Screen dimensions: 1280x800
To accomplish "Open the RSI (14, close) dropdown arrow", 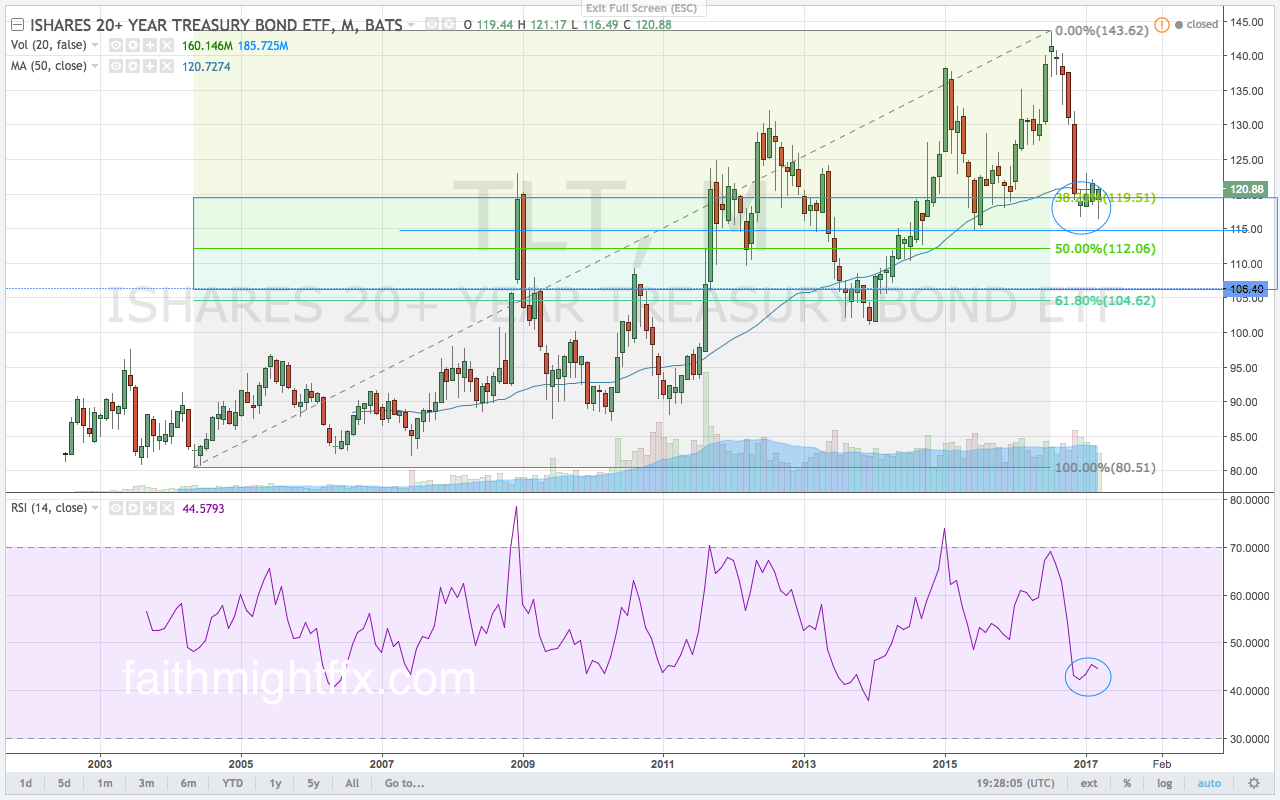I will click(95, 508).
